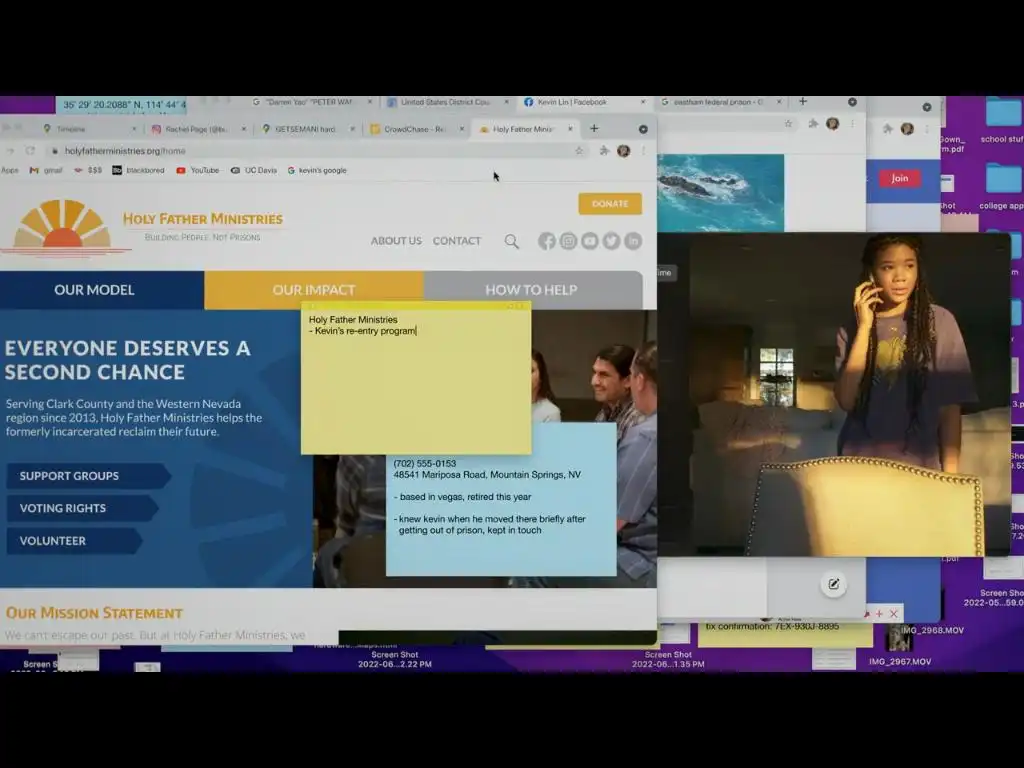Viewport: 1024px width, 768px height.
Task: Open the college apps desktop folder
Action: coord(1003,186)
